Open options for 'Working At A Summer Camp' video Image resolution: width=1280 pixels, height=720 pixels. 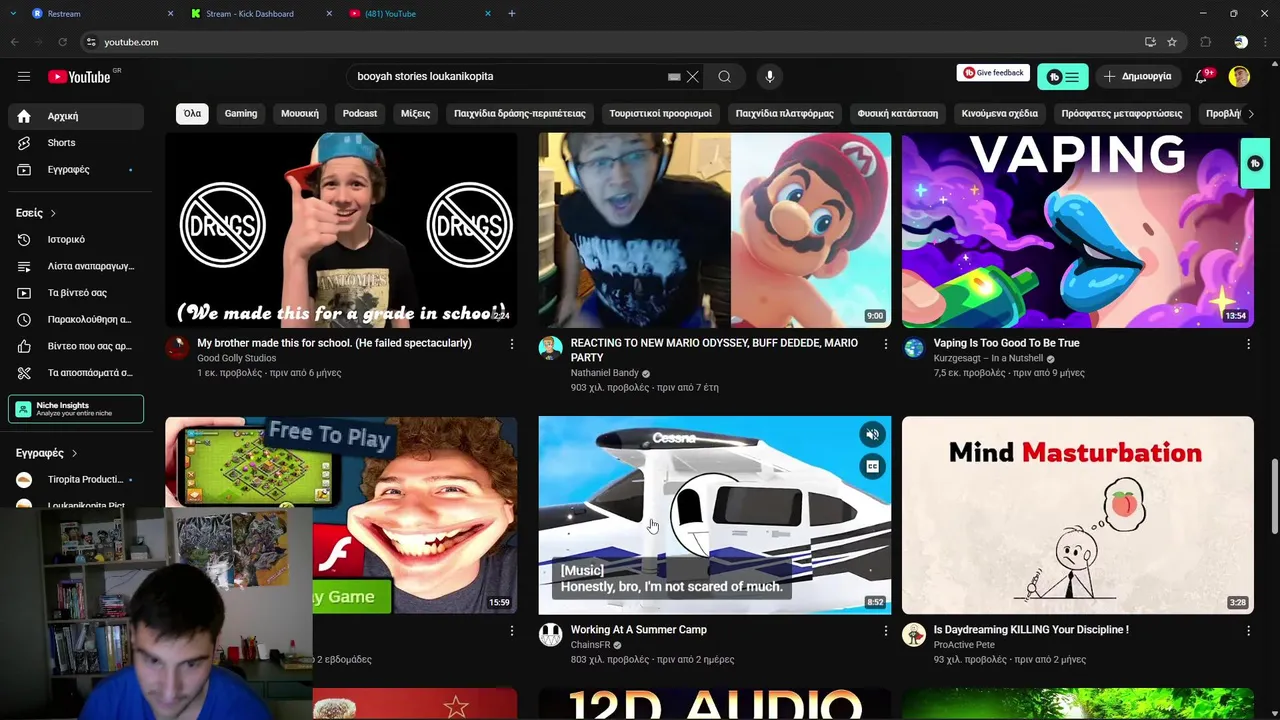click(x=885, y=630)
